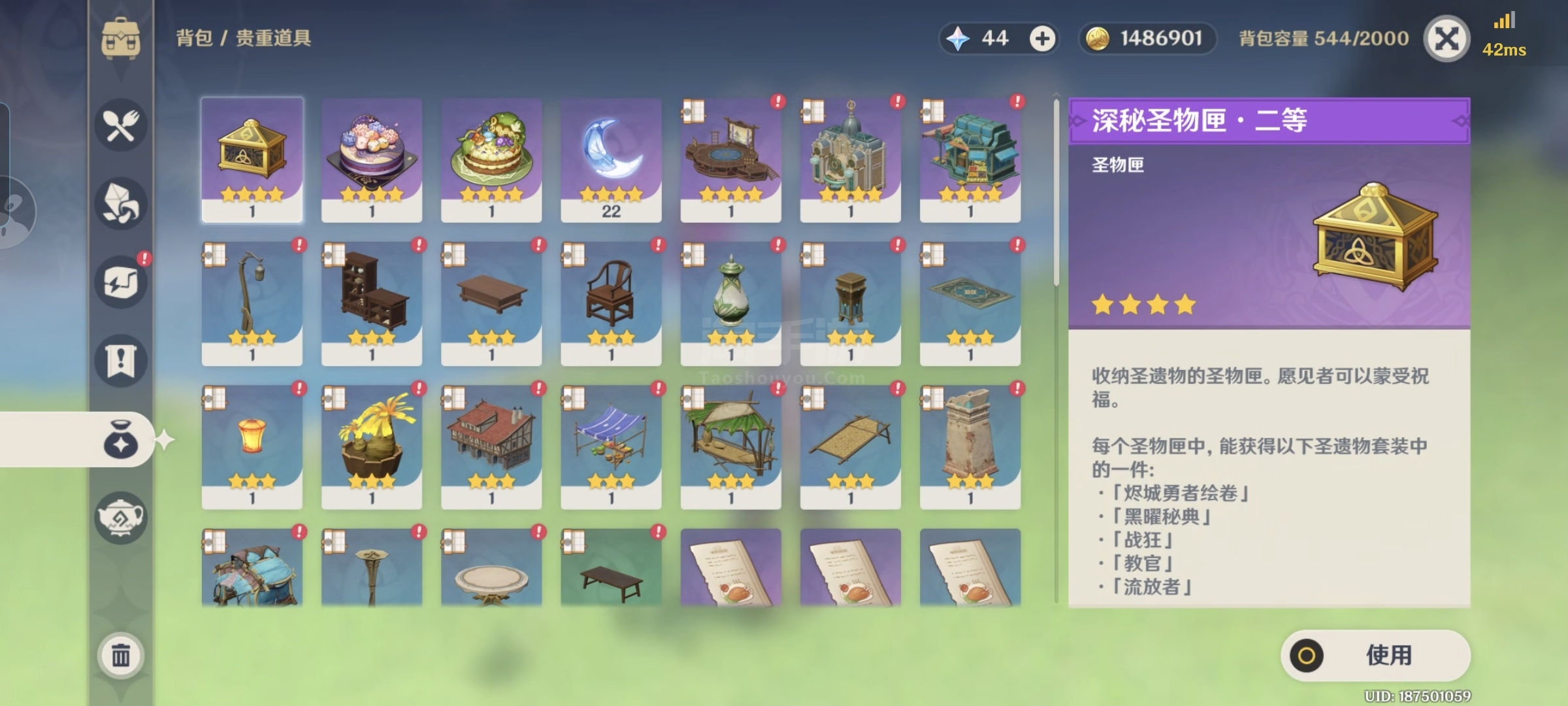Open the Quest items bookmark tab
The image size is (1568, 706).
121,360
